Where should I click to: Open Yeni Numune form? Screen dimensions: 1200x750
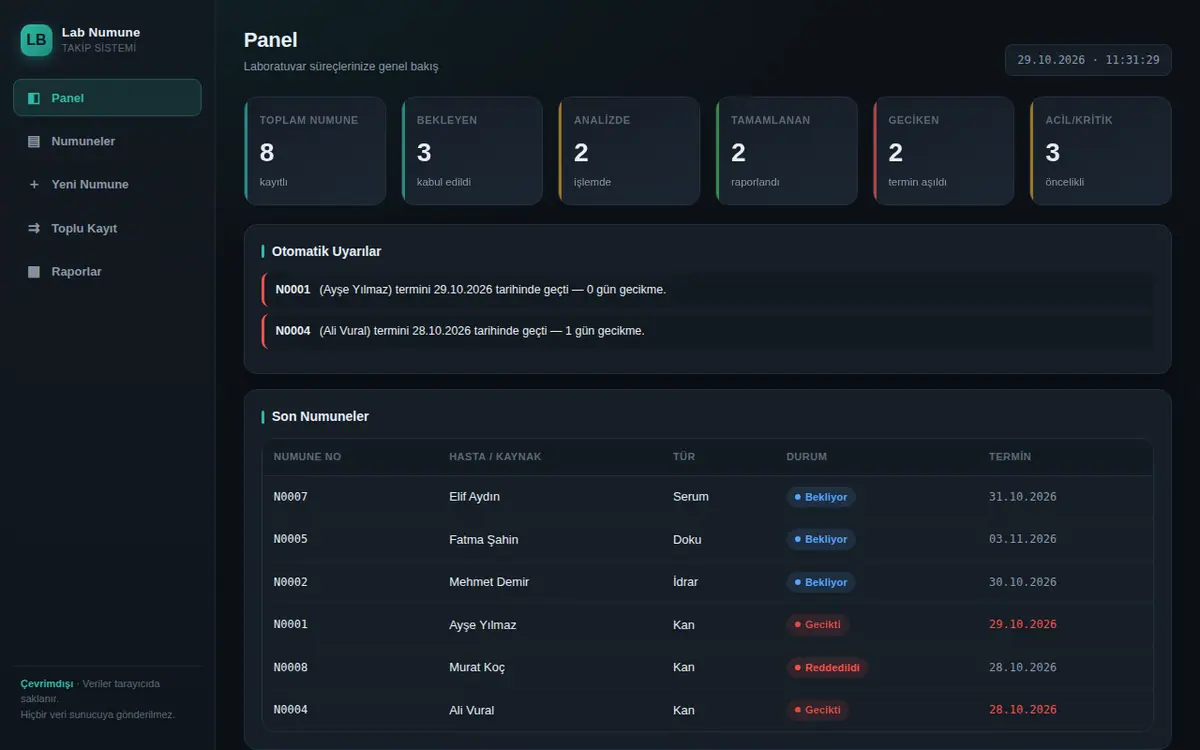click(107, 184)
